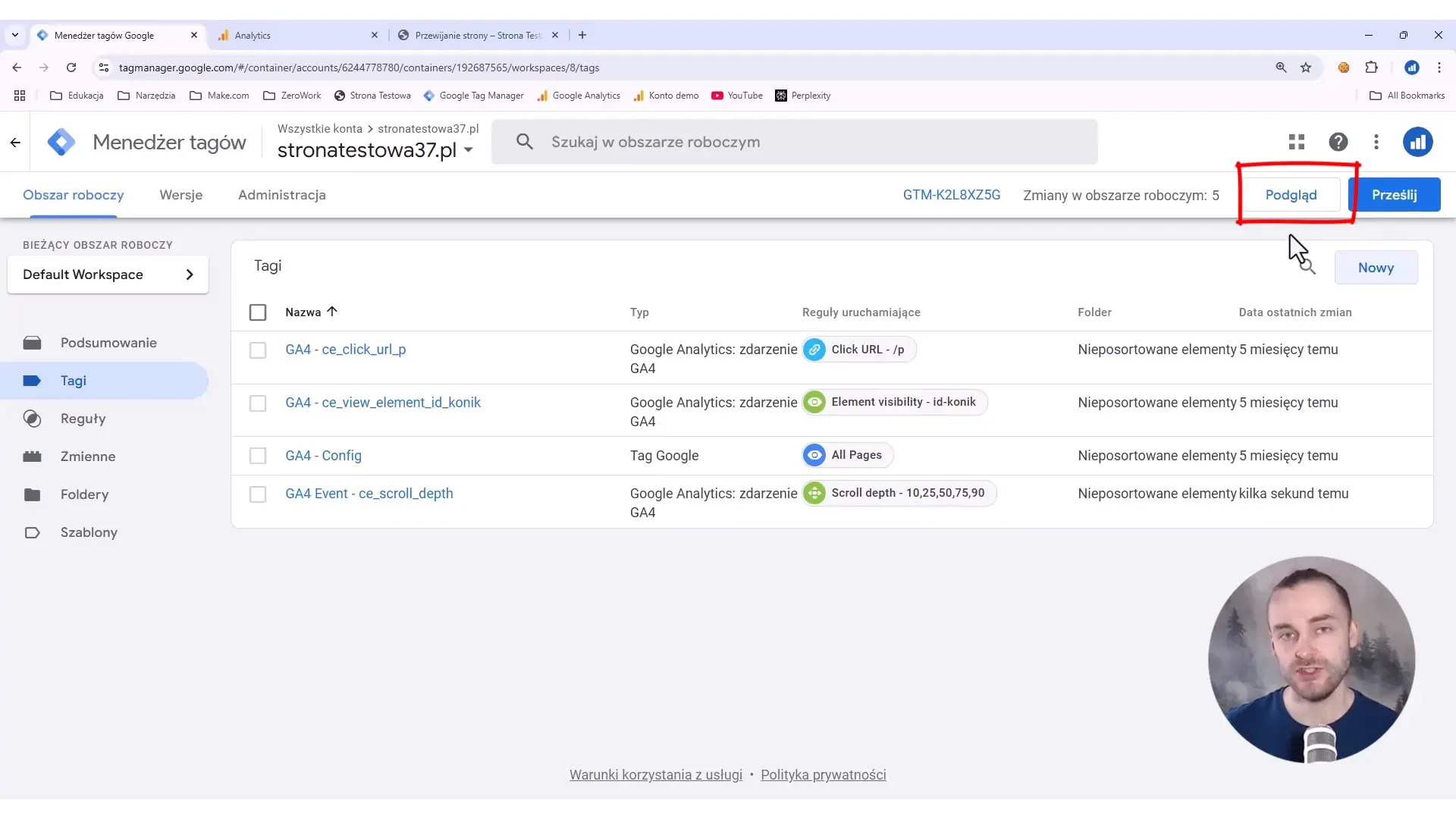Click the Tagi sidebar tag icon

32,381
